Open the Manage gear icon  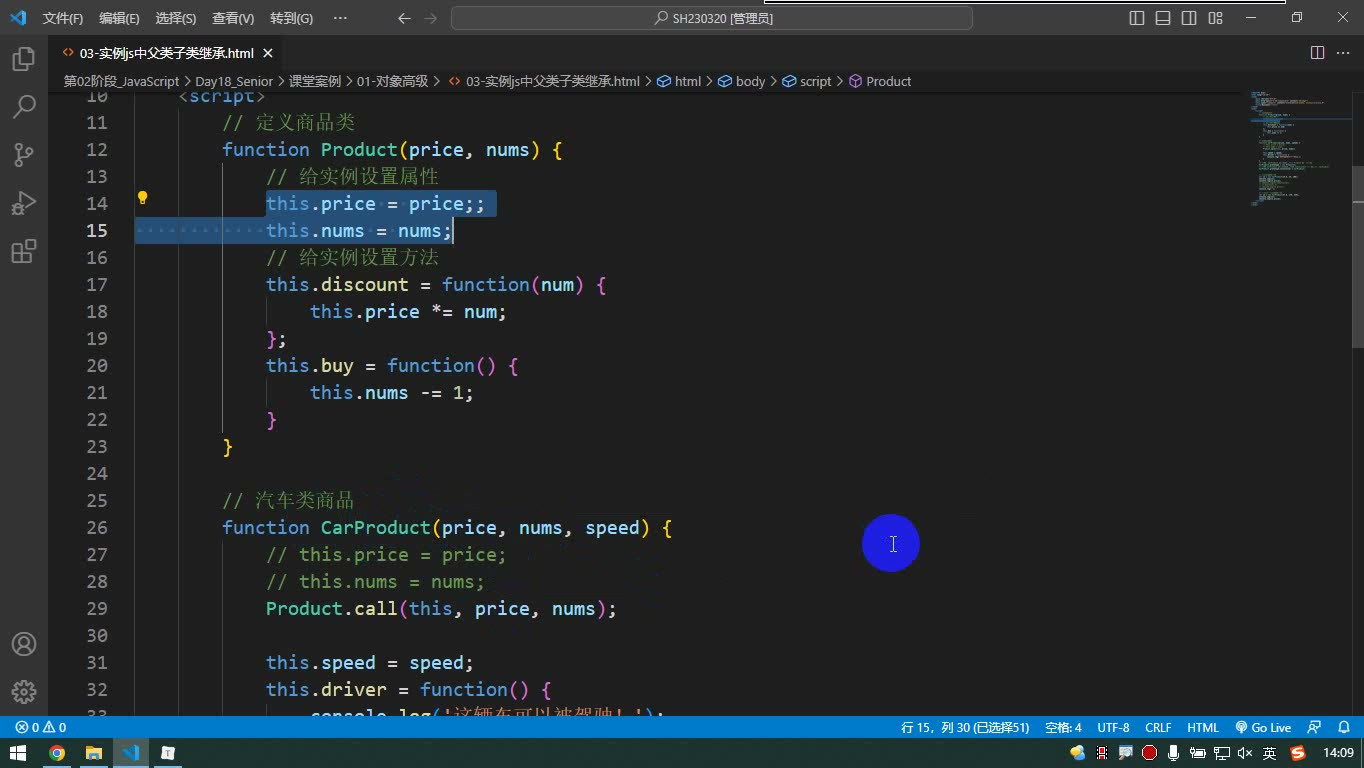pos(24,691)
